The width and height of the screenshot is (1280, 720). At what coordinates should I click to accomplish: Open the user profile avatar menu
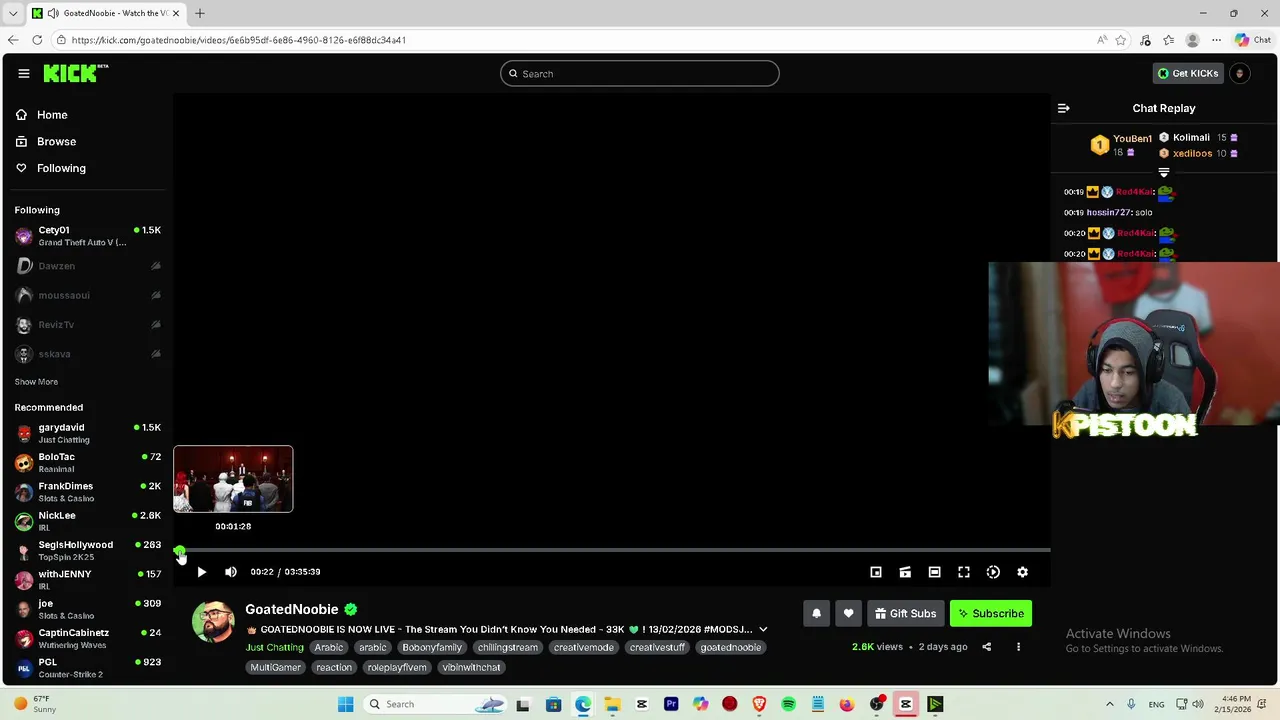point(1240,73)
